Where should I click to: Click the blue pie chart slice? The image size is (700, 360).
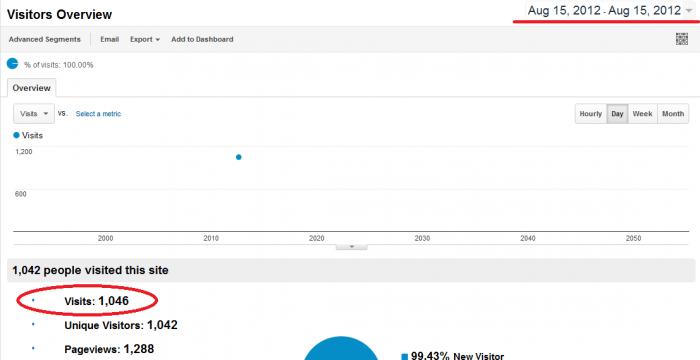pyautogui.click(x=341, y=348)
